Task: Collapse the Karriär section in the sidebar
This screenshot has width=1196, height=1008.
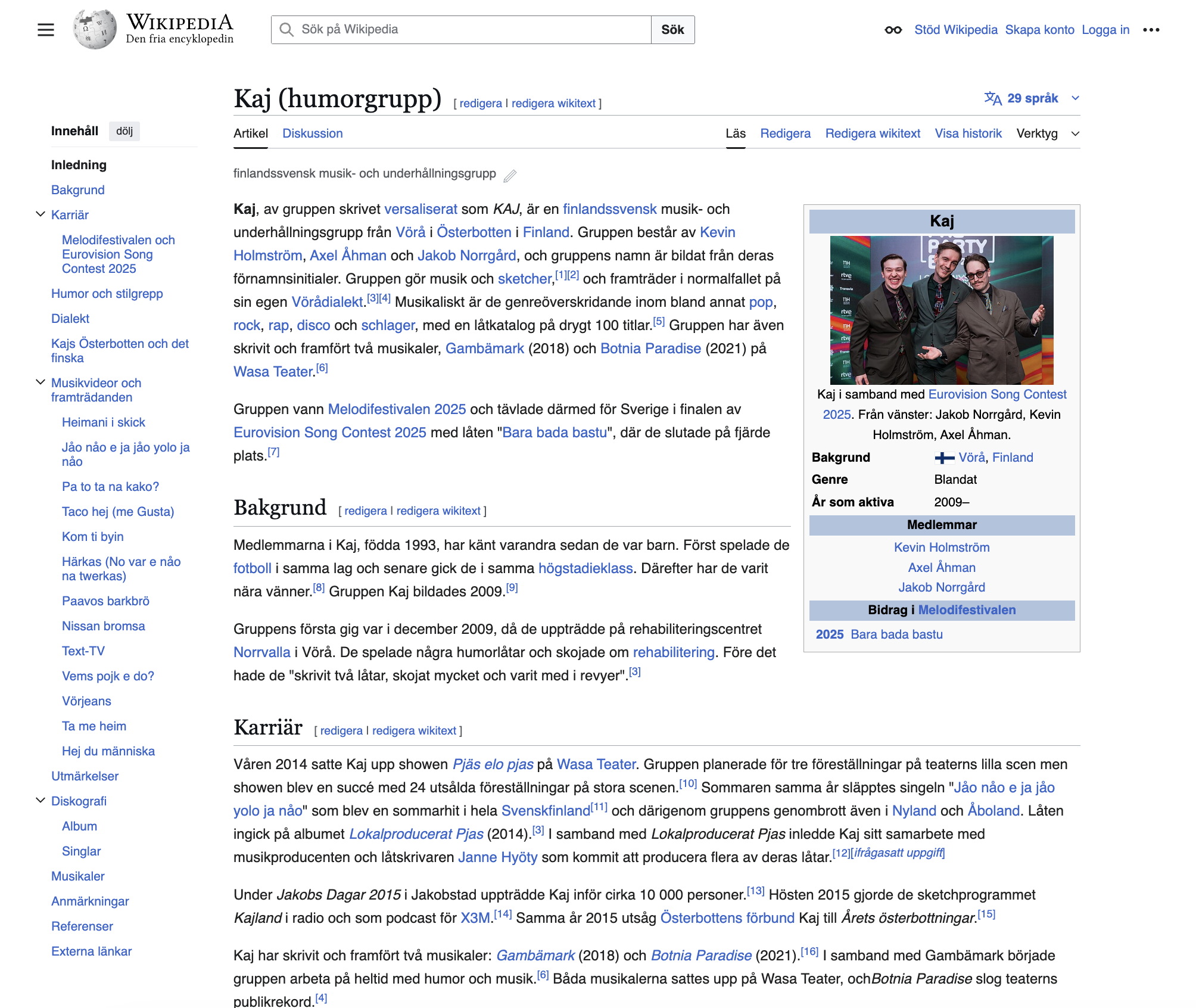Action: [x=41, y=214]
